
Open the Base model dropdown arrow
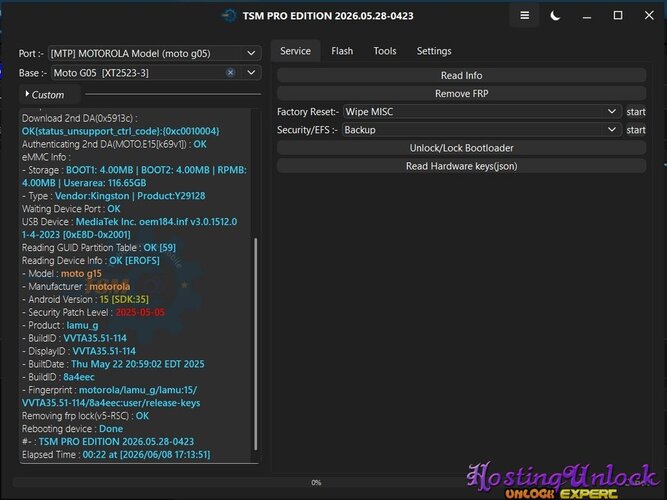(251, 72)
